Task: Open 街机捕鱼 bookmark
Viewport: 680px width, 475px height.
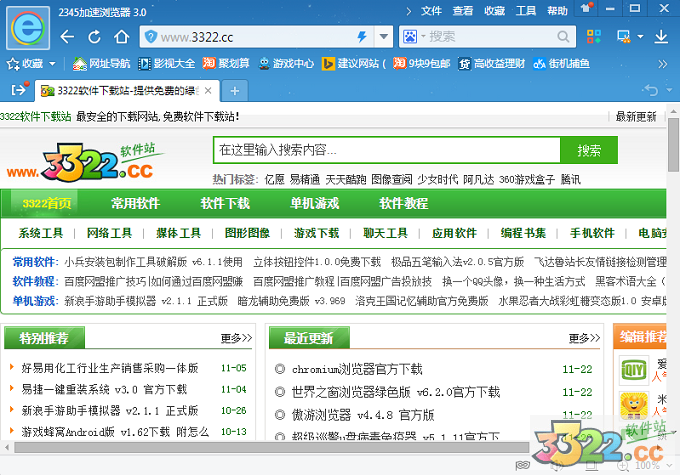Action: [x=561, y=64]
